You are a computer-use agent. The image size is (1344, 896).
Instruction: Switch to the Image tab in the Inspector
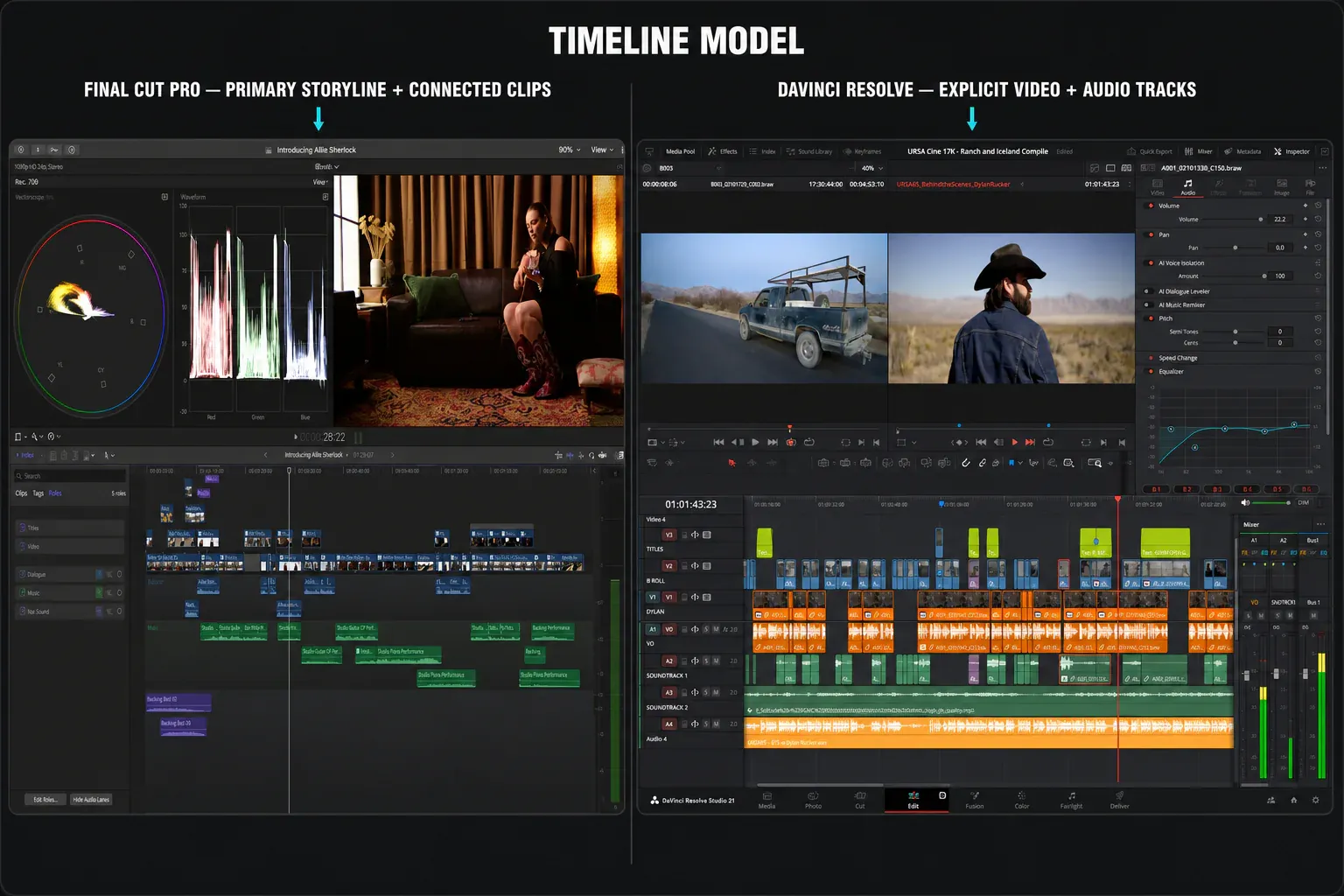[1281, 187]
